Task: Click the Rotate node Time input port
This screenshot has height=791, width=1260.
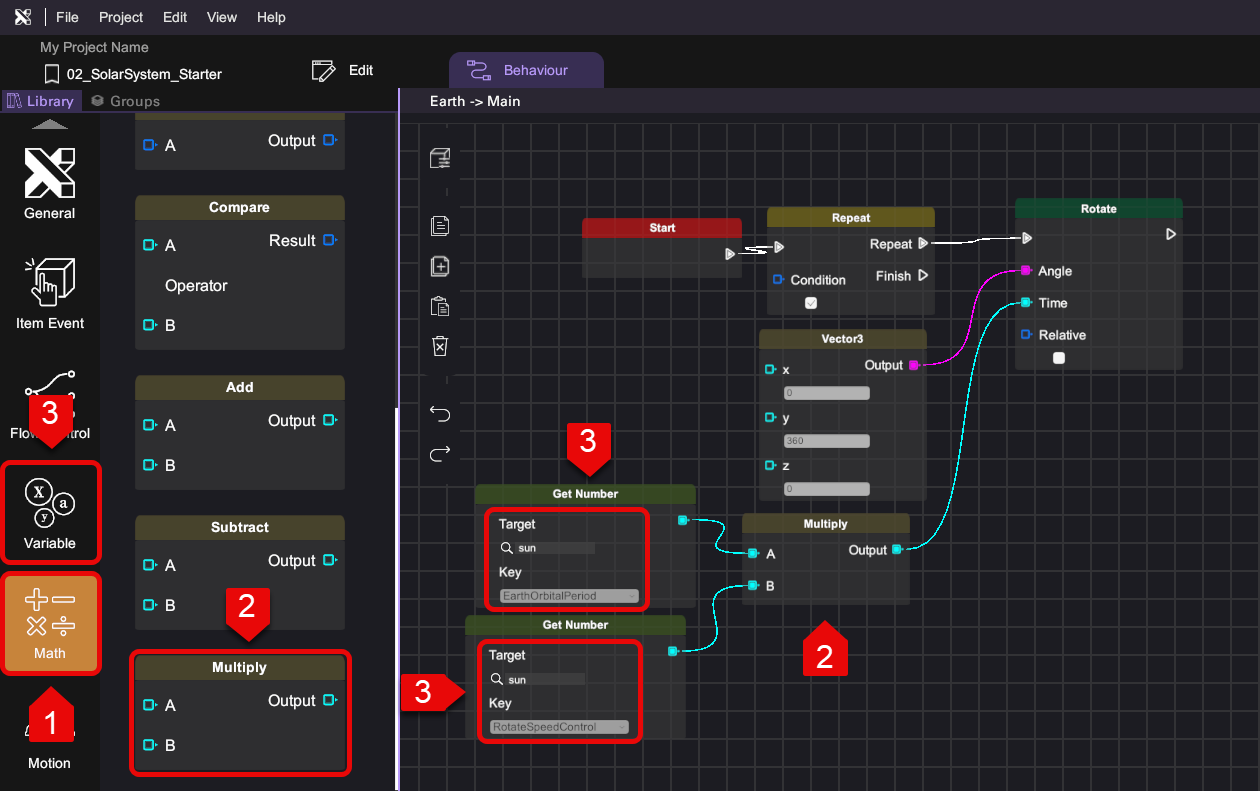Action: (x=1025, y=303)
